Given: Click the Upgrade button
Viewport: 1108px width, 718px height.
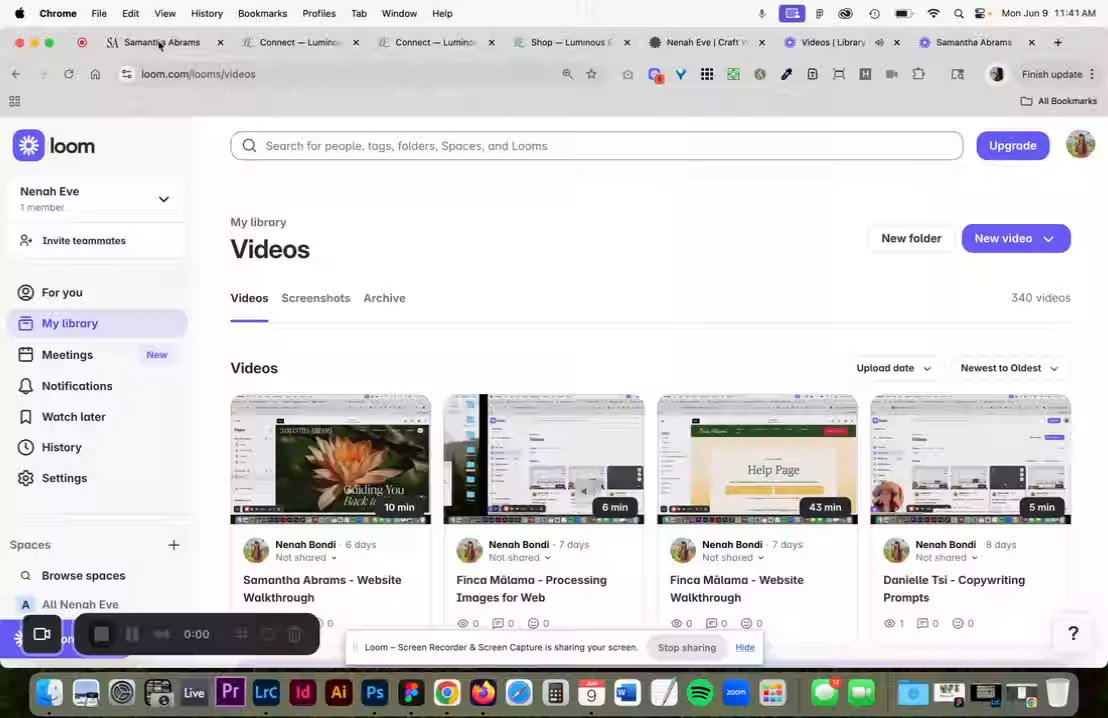Looking at the screenshot, I should [1013, 146].
